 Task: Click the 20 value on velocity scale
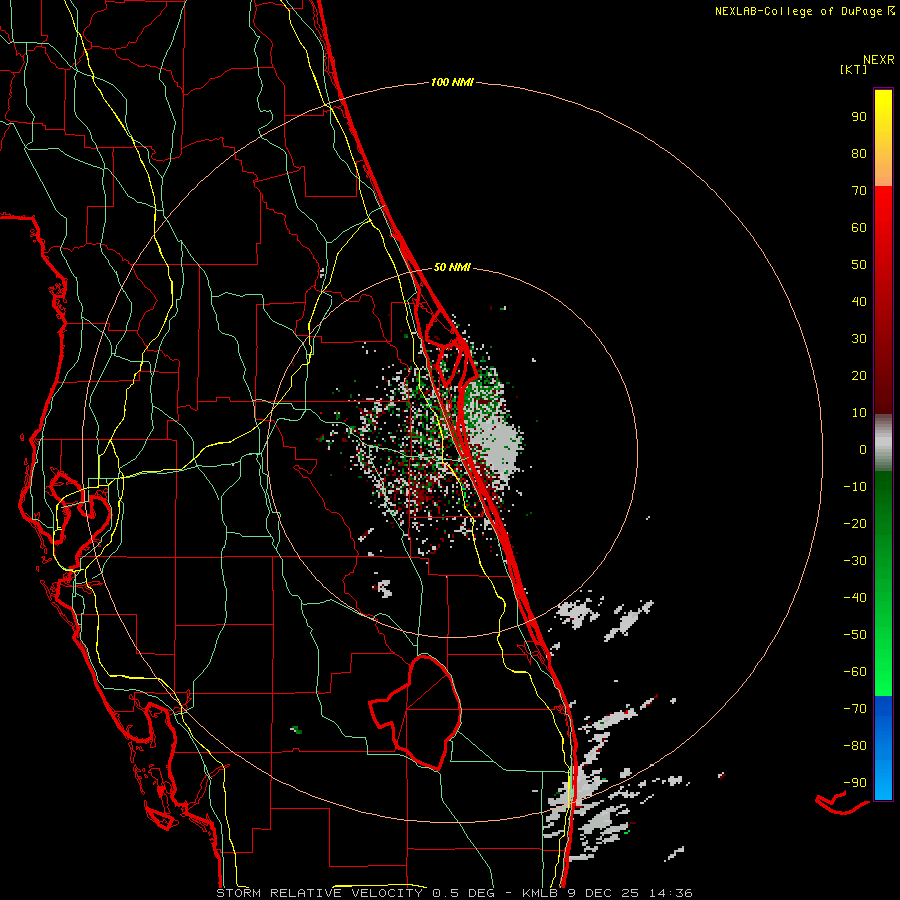click(859, 376)
